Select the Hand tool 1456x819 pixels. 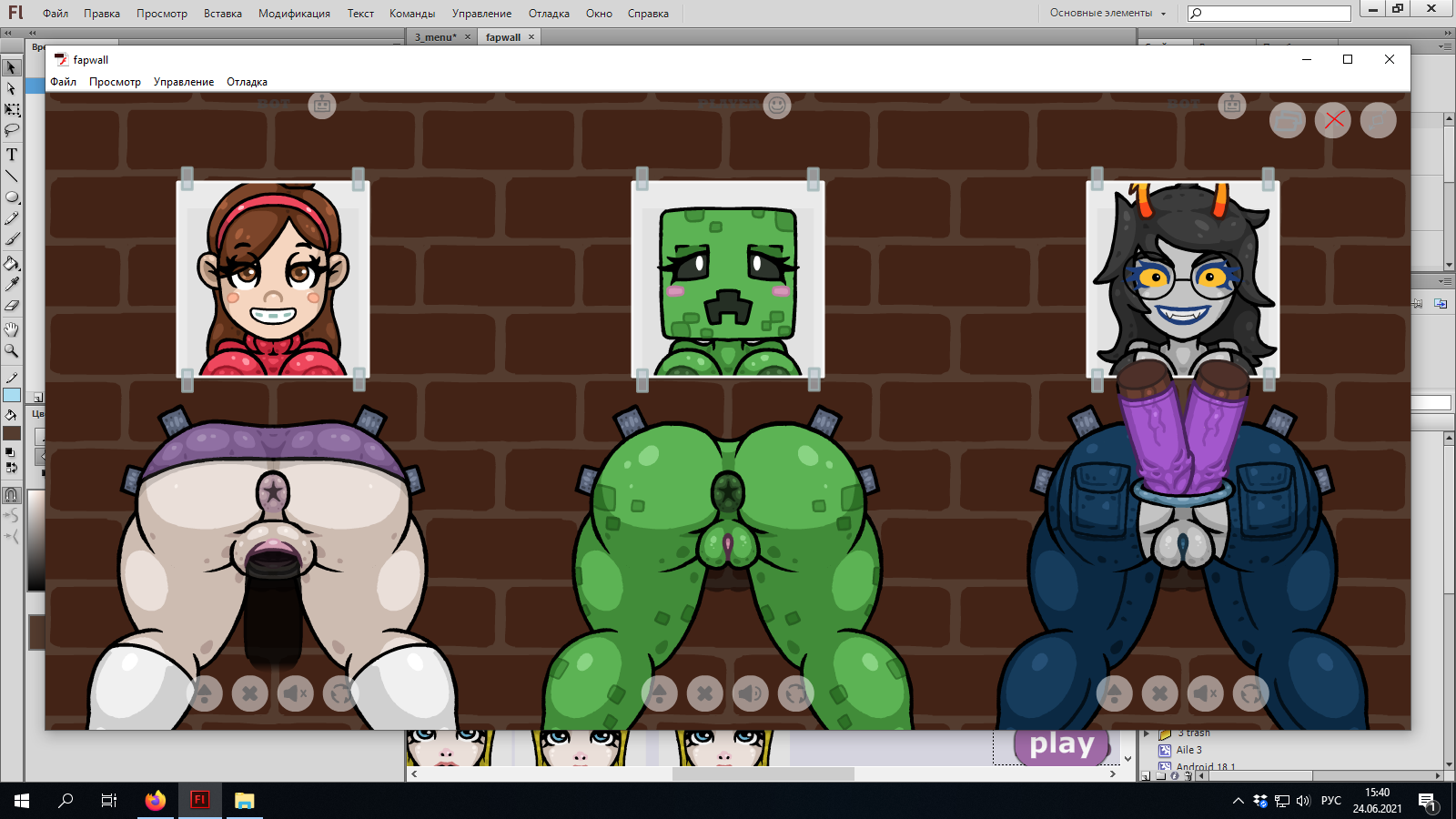click(x=12, y=329)
